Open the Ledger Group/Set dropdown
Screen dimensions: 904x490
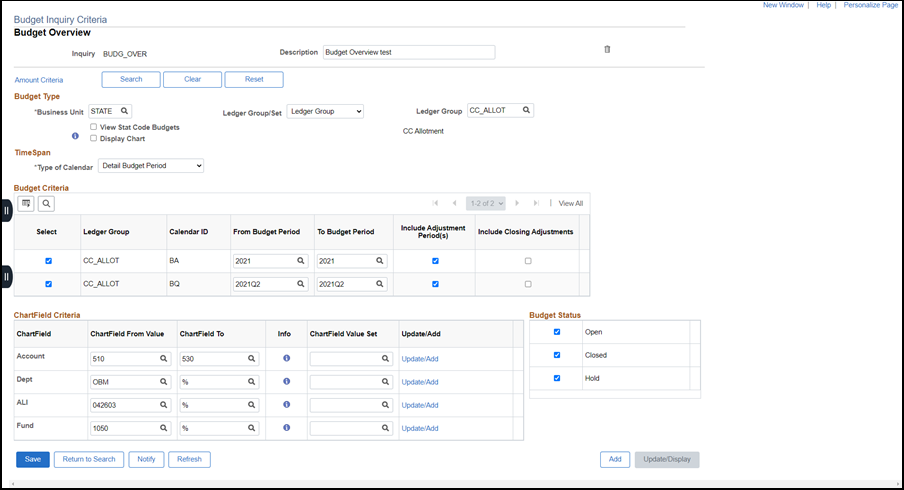[325, 111]
